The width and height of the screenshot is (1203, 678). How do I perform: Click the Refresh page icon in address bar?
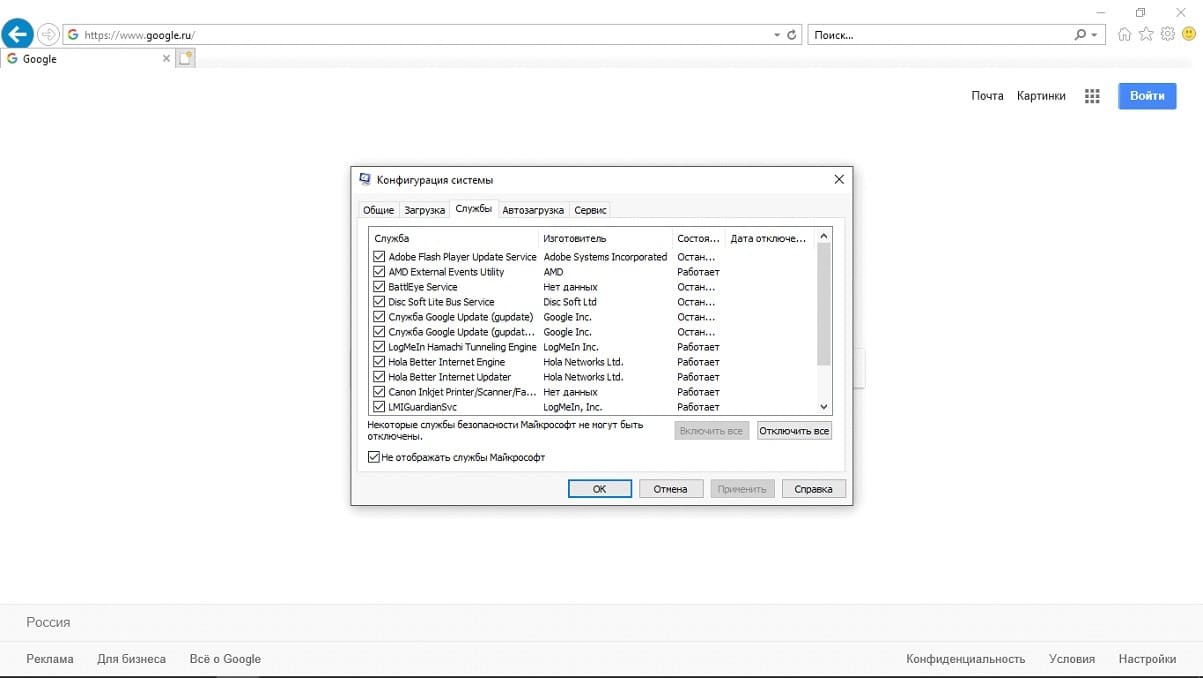pyautogui.click(x=792, y=35)
